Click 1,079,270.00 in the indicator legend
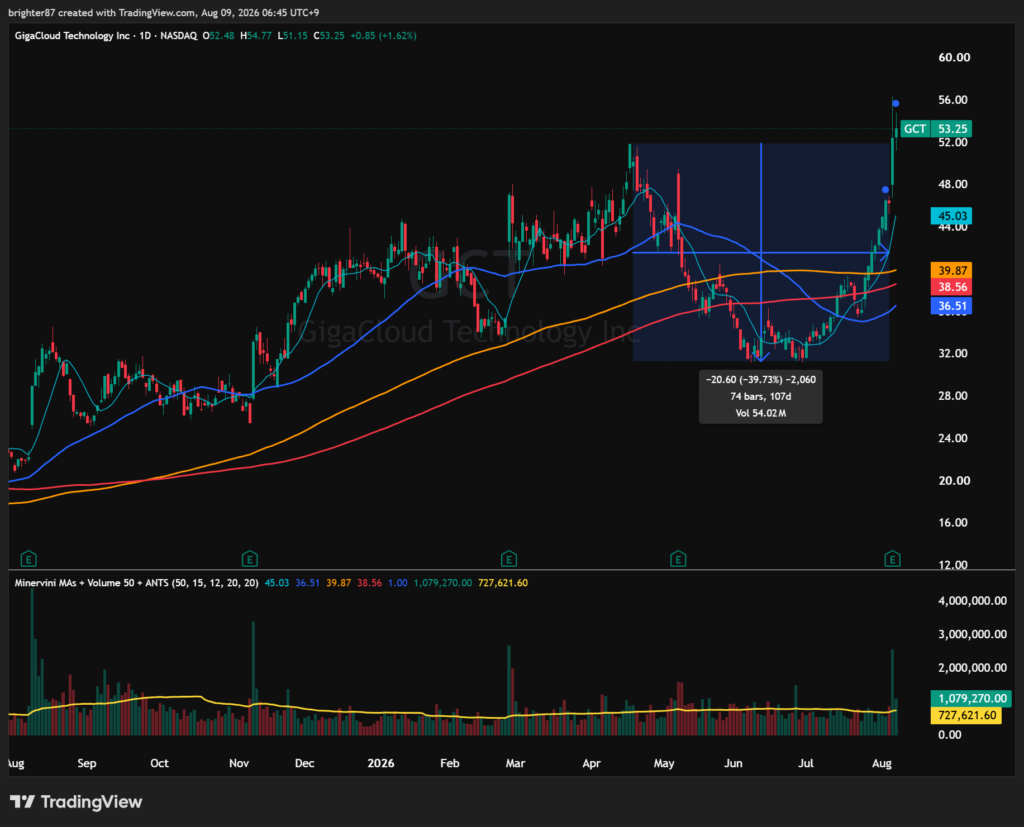 442,583
